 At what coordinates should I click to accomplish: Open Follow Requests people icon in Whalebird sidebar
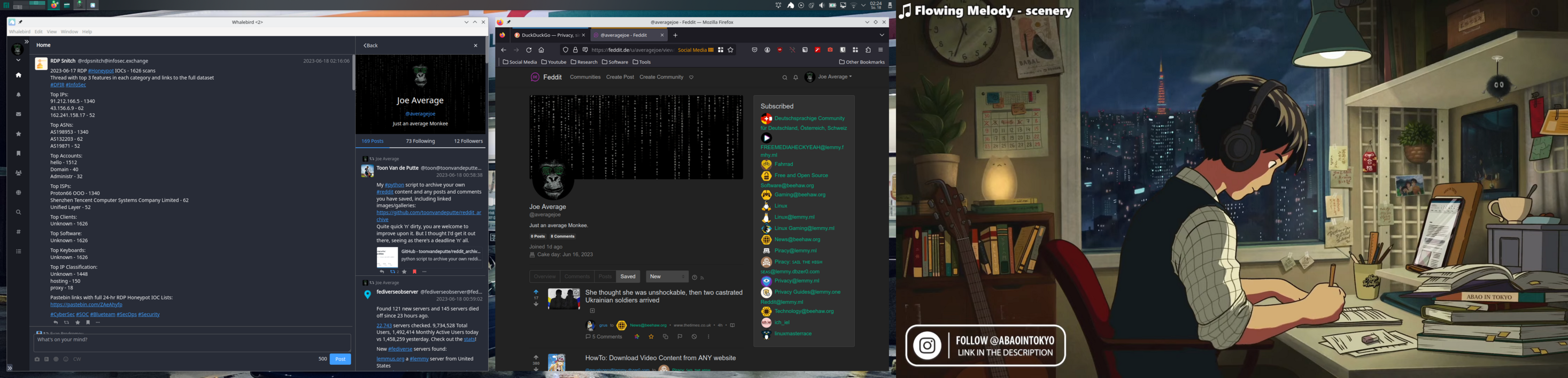coord(18,173)
